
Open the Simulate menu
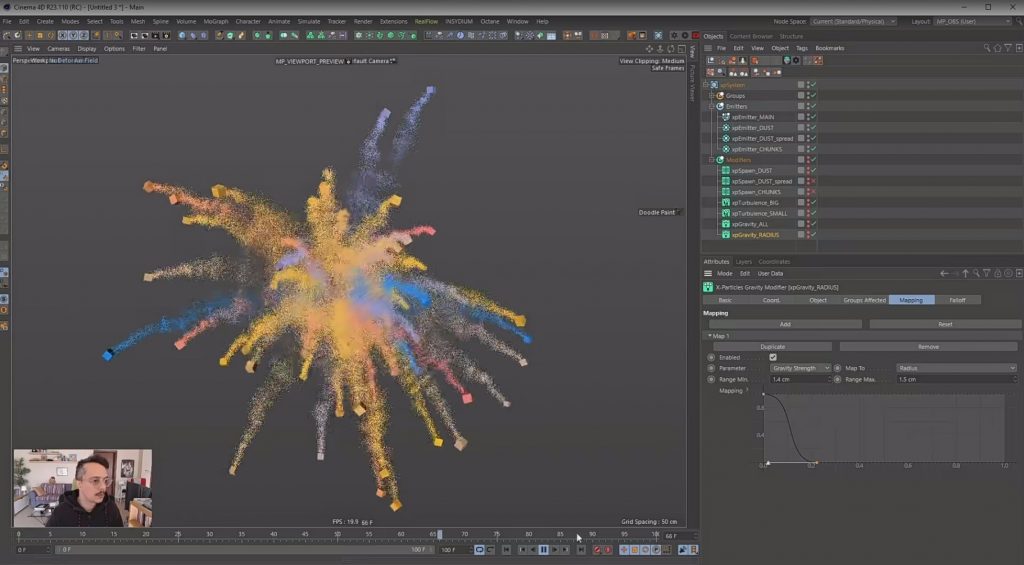309,22
